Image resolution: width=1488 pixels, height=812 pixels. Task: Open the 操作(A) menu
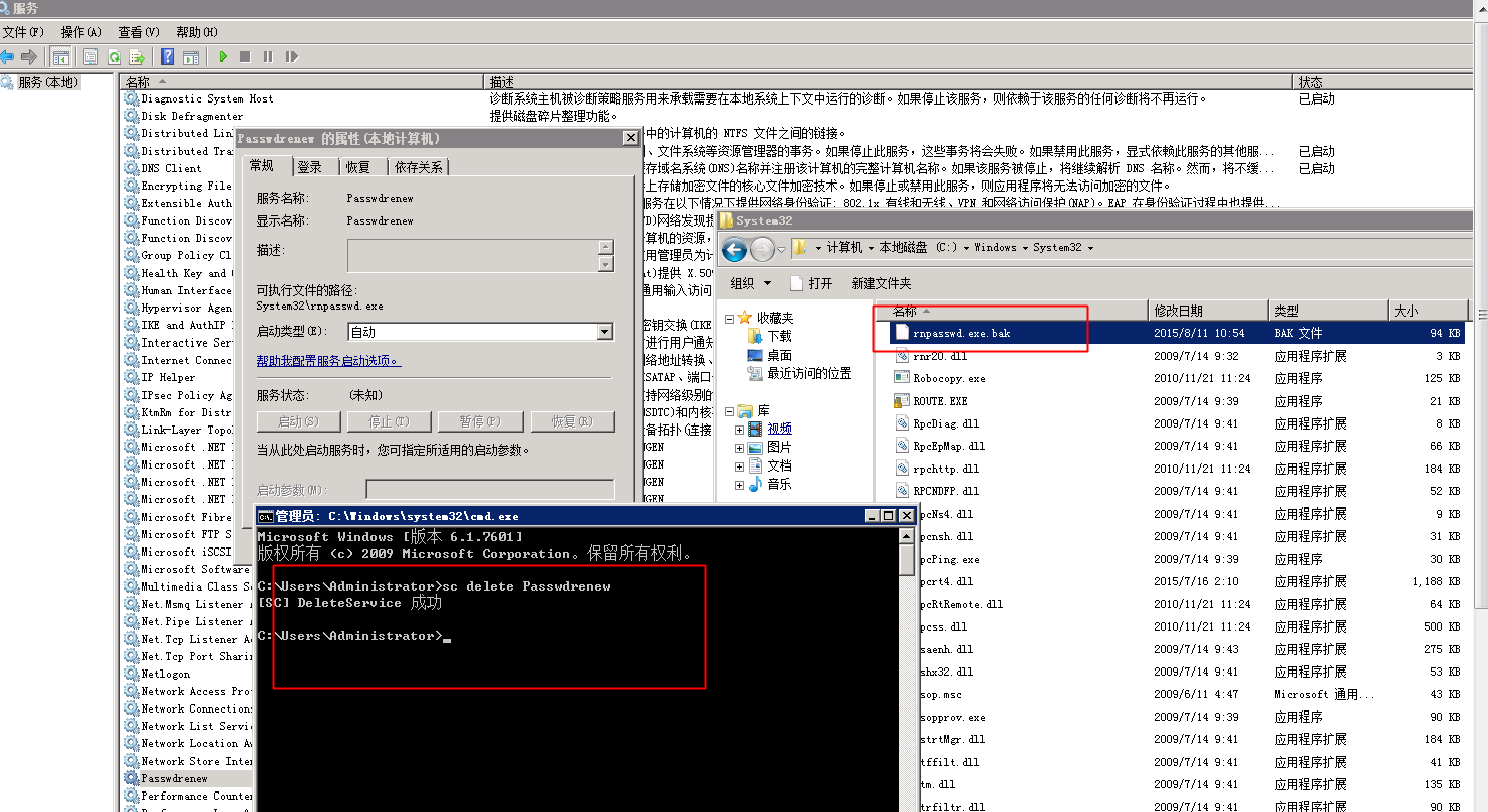tap(80, 32)
